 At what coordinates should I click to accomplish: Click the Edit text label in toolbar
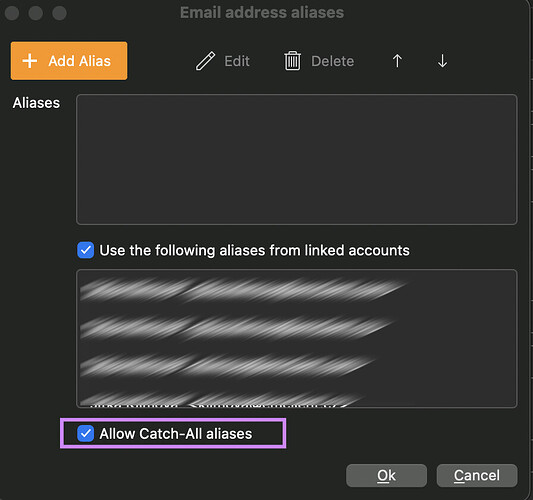click(237, 62)
